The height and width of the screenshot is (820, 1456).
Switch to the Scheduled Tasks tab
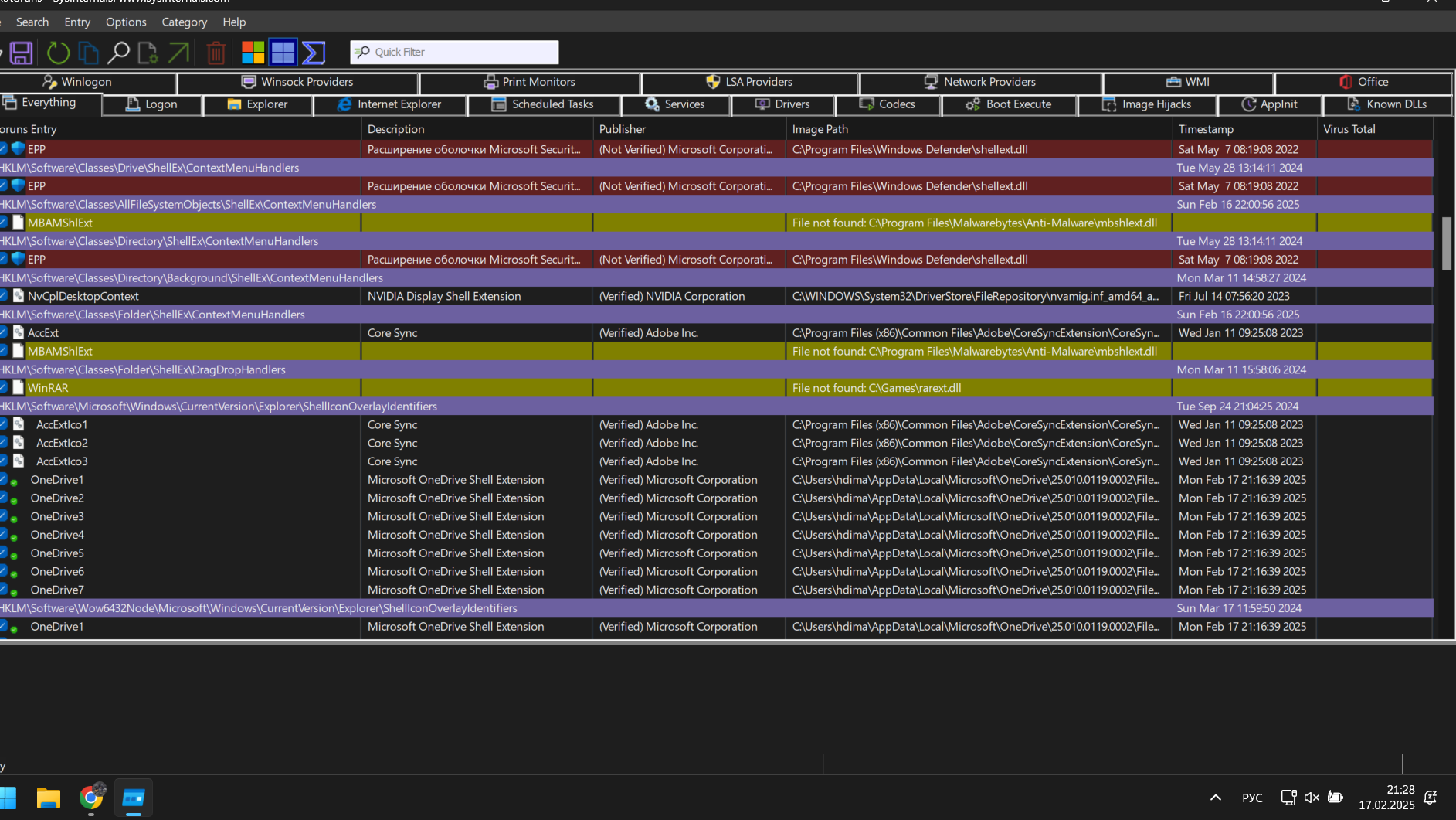pyautogui.click(x=543, y=104)
